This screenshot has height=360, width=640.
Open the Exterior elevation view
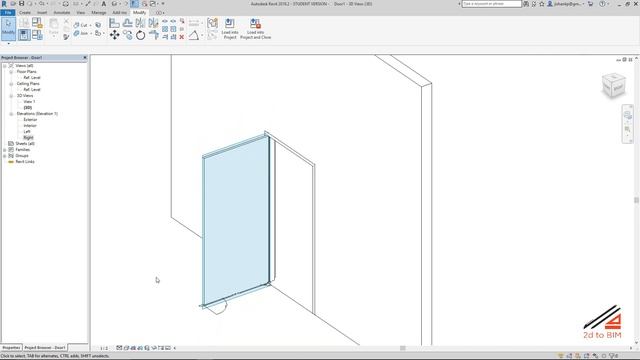tap(30, 120)
